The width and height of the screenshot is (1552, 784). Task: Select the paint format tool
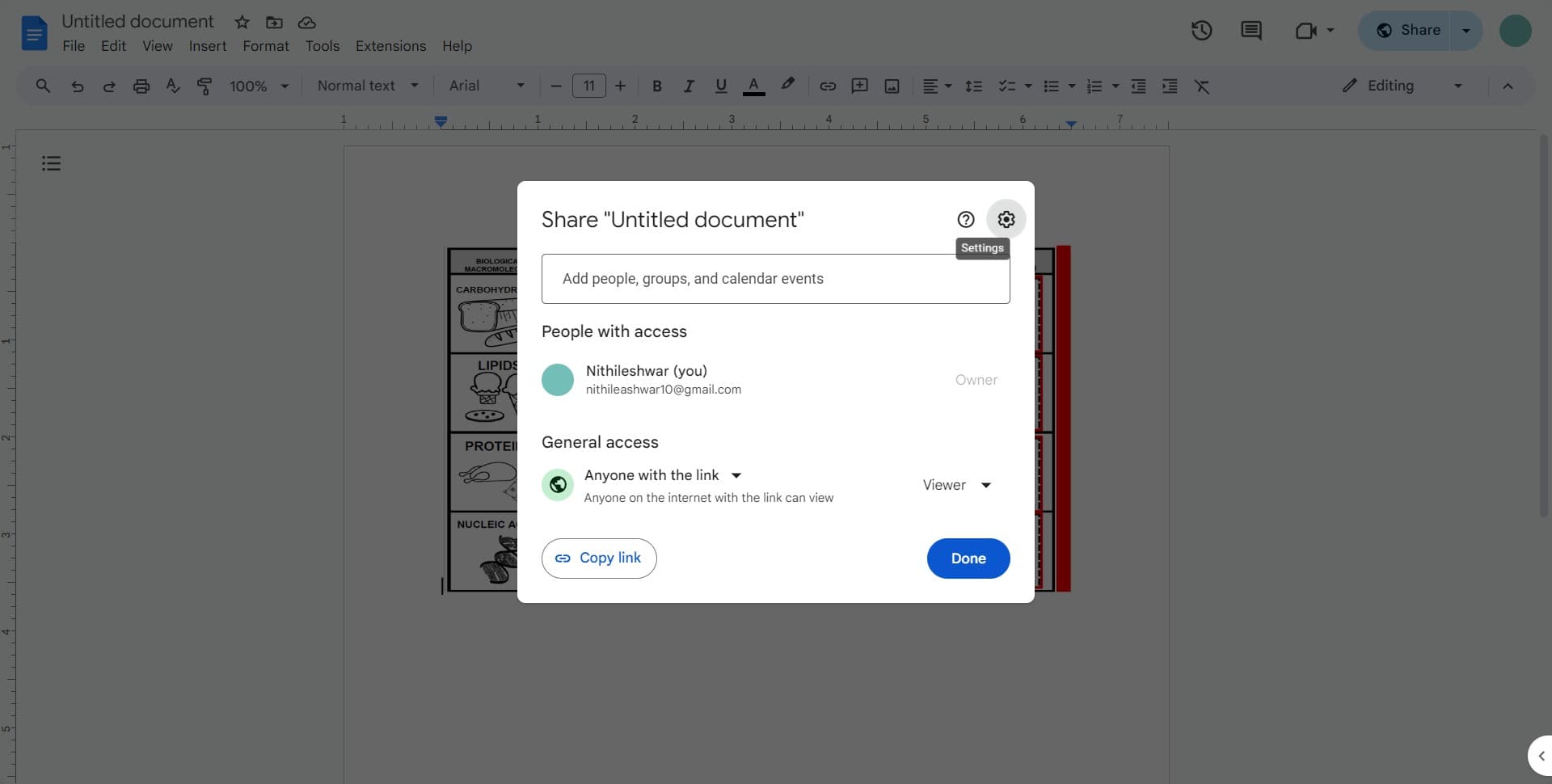click(205, 86)
